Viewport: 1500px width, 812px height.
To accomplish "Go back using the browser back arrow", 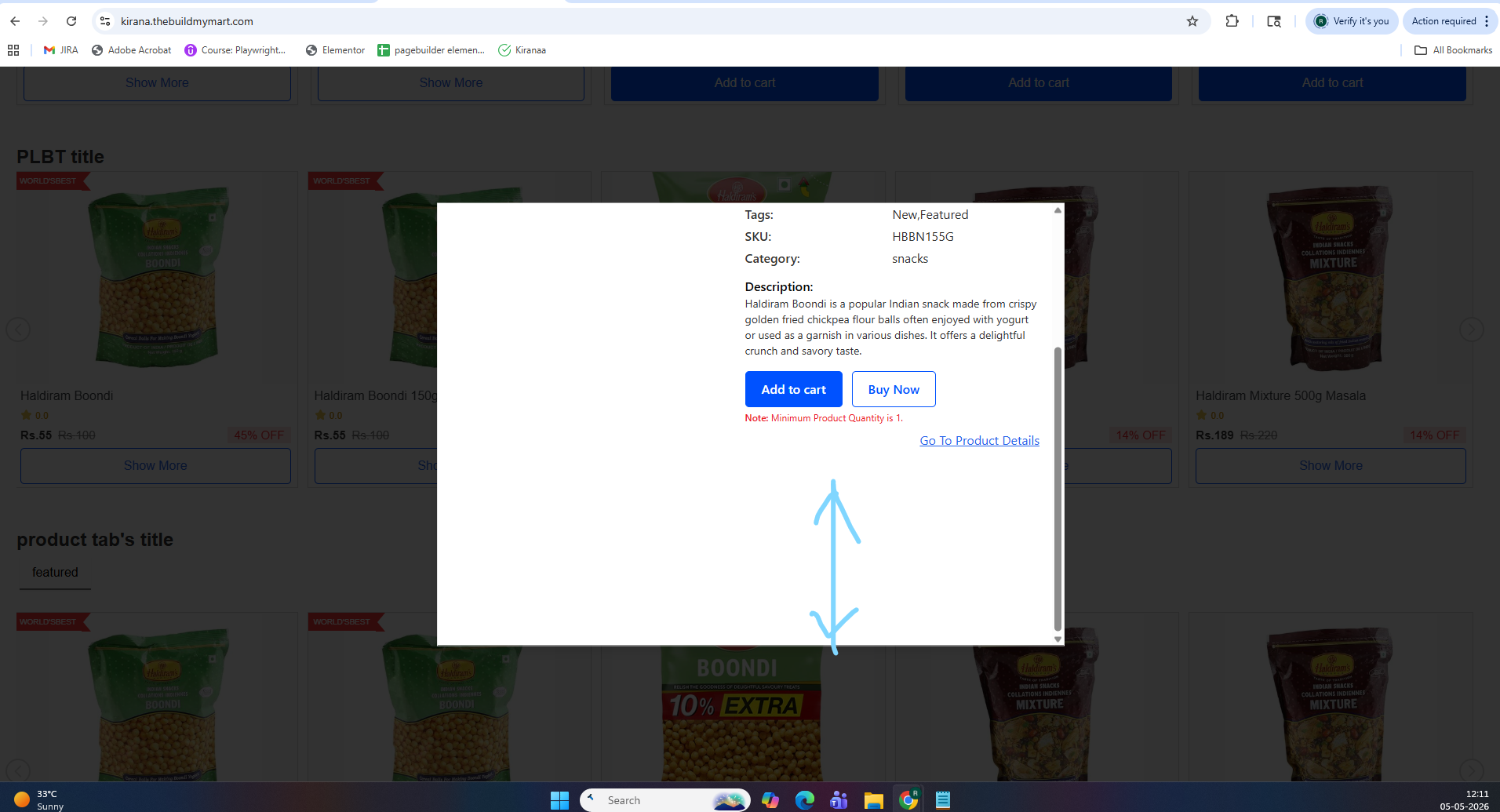I will pyautogui.click(x=16, y=21).
